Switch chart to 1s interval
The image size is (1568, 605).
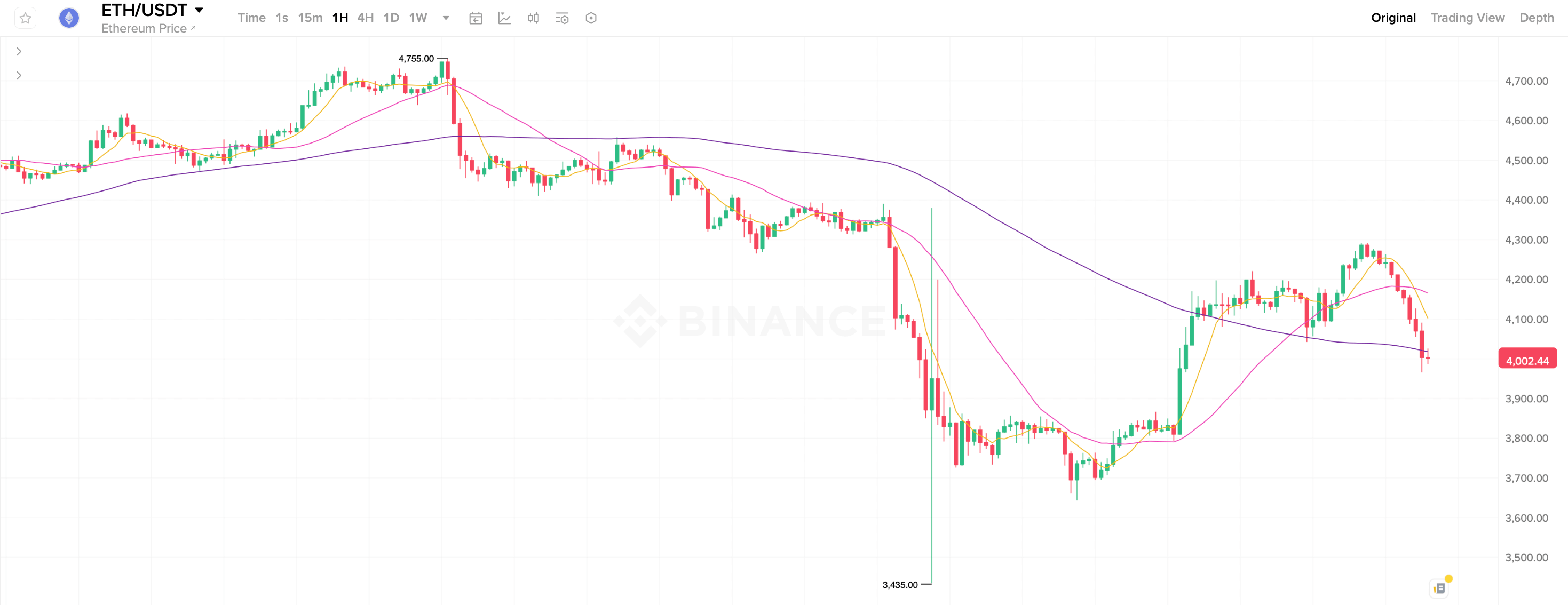click(x=282, y=18)
